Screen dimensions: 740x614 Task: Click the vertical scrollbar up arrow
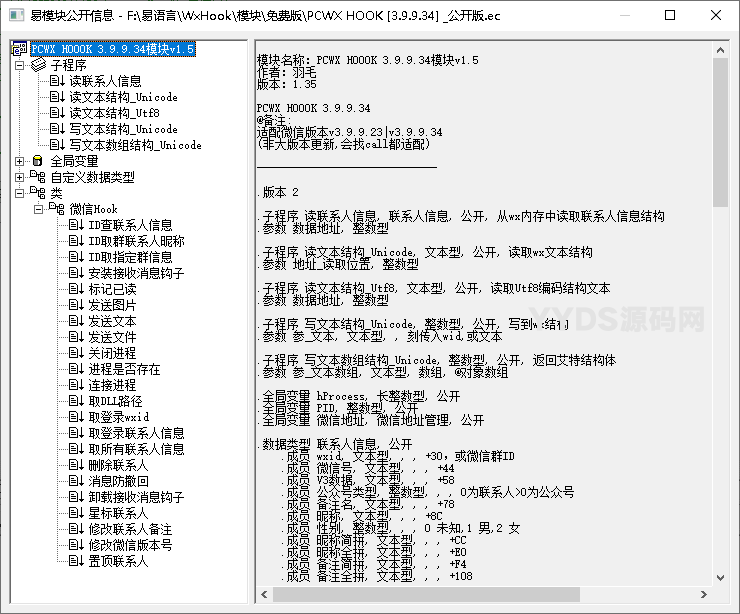[x=720, y=50]
